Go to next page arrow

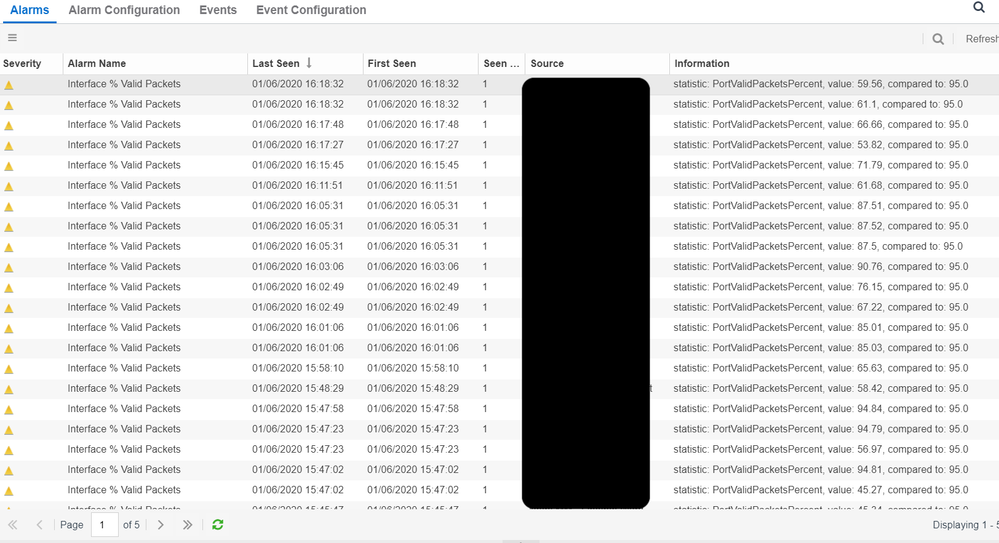pos(161,525)
